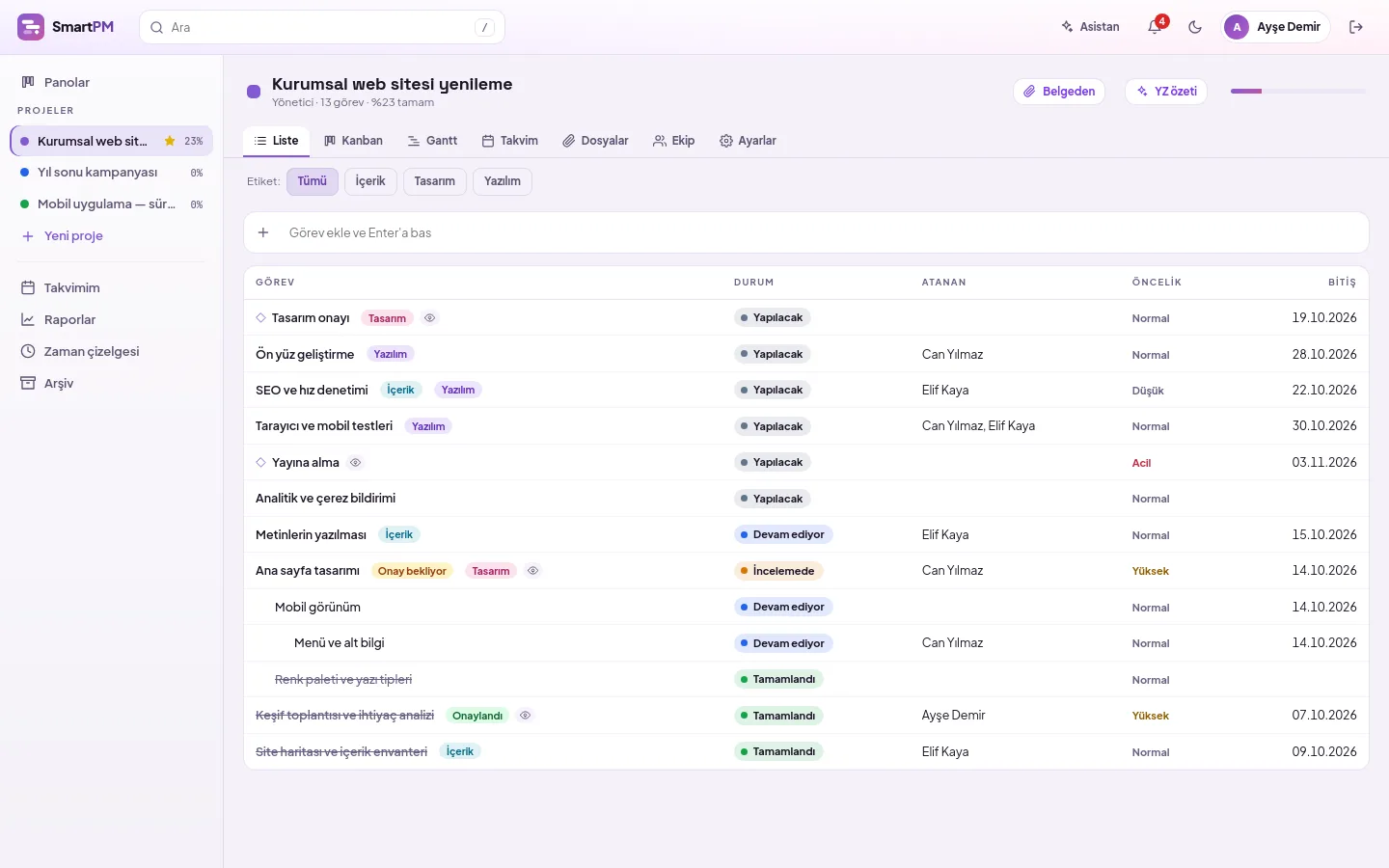This screenshot has height=868, width=1389.
Task: Open the Dosyalar tab
Action: point(596,141)
